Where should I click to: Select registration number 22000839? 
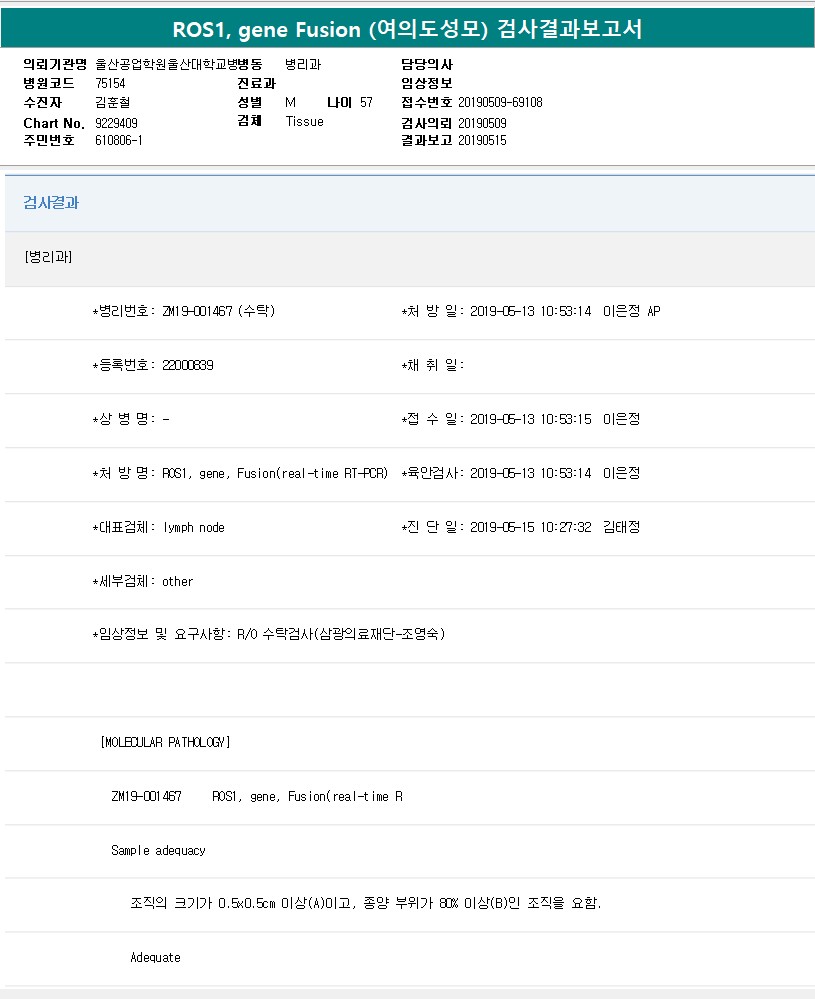coord(188,365)
